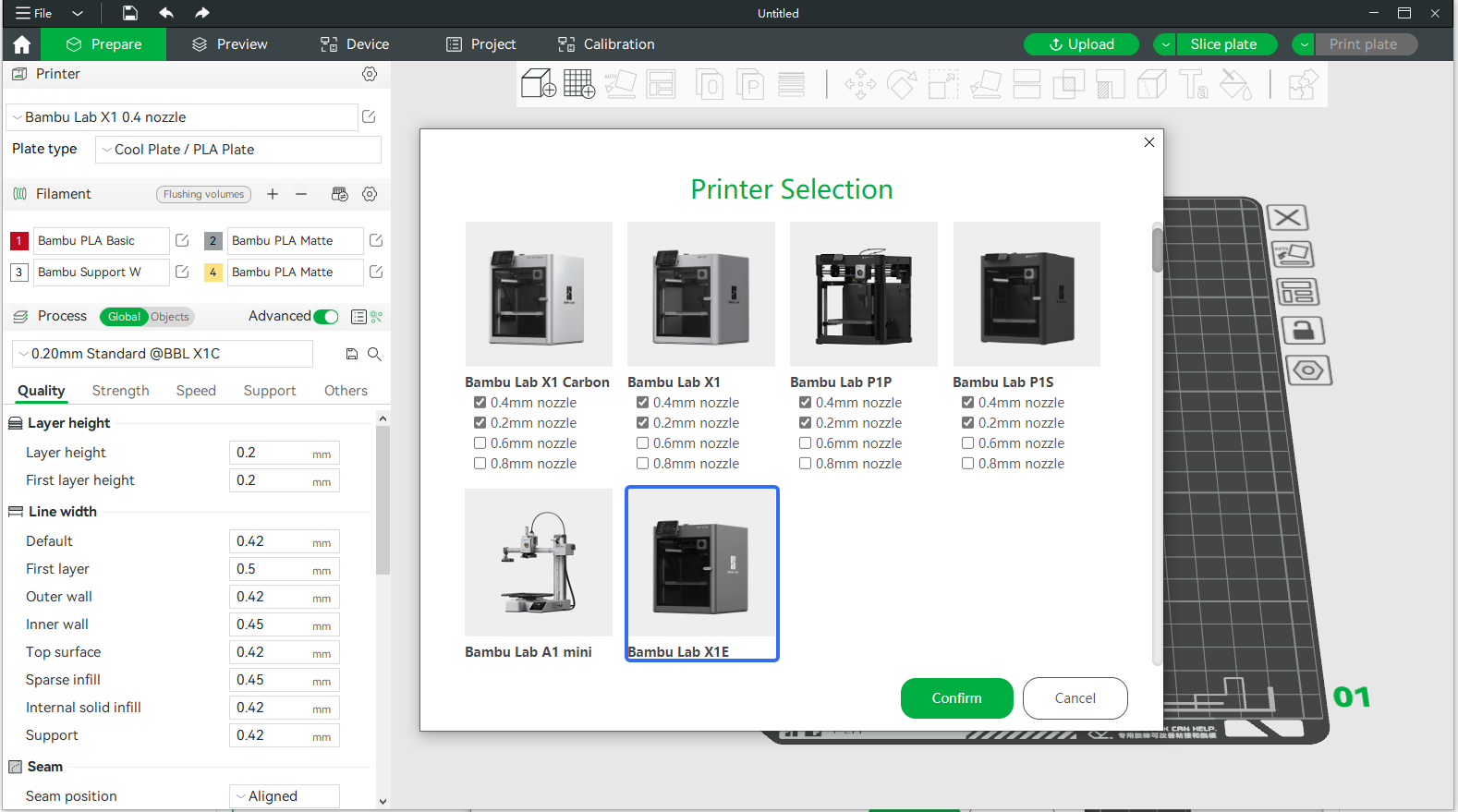Click filament 4 yellow color swatch

pyautogui.click(x=213, y=273)
